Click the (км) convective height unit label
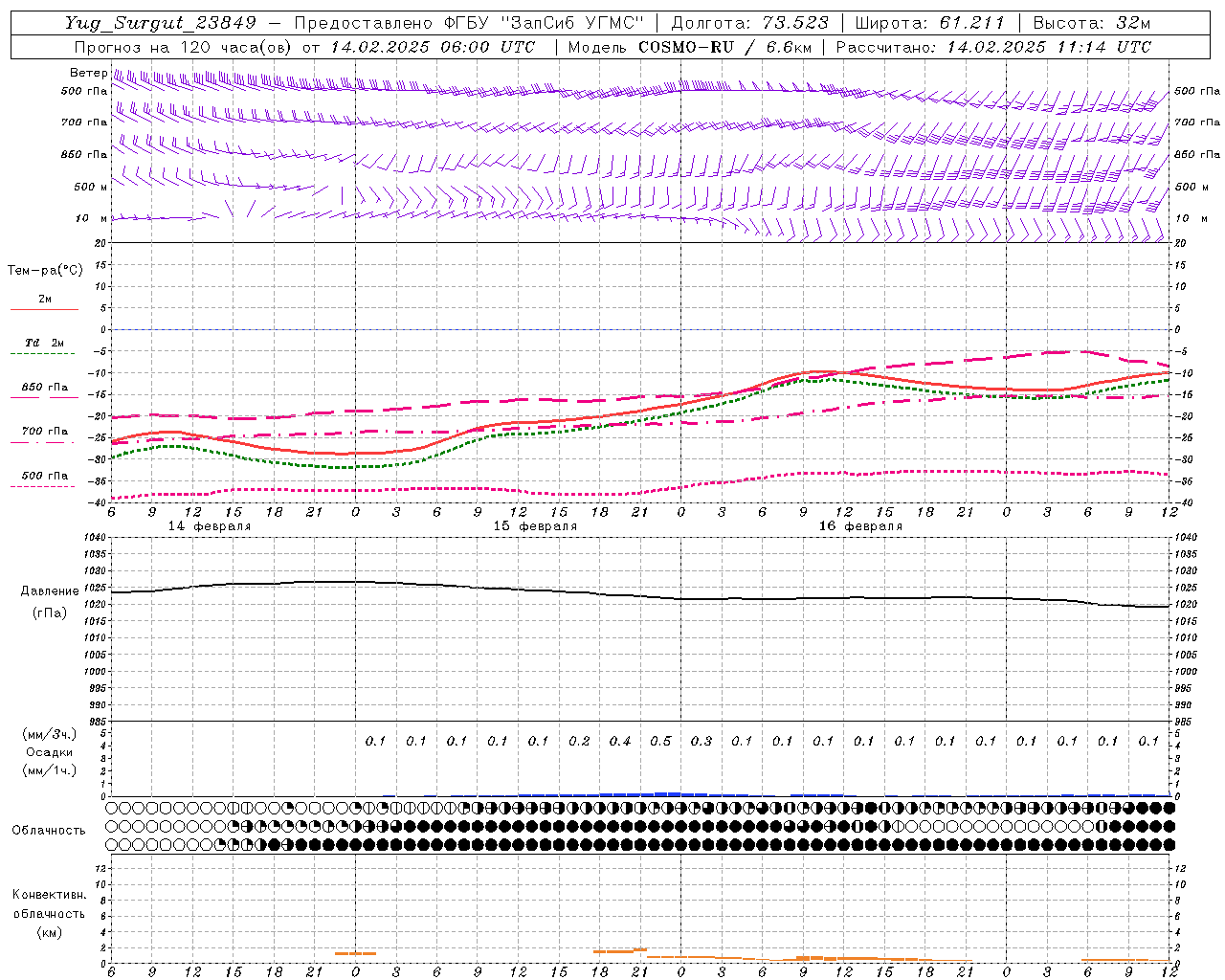This screenshot has height=980, width=1225. (x=49, y=932)
